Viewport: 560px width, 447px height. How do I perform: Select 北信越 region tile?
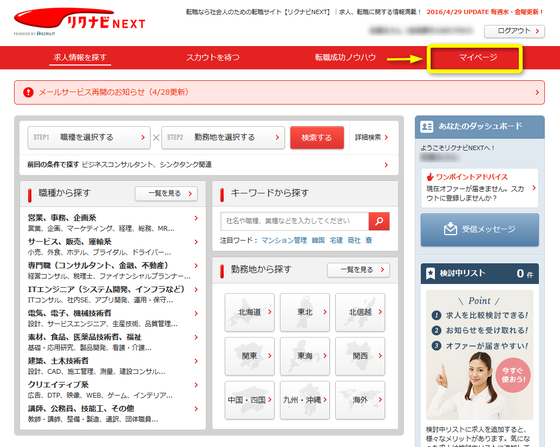[360, 312]
